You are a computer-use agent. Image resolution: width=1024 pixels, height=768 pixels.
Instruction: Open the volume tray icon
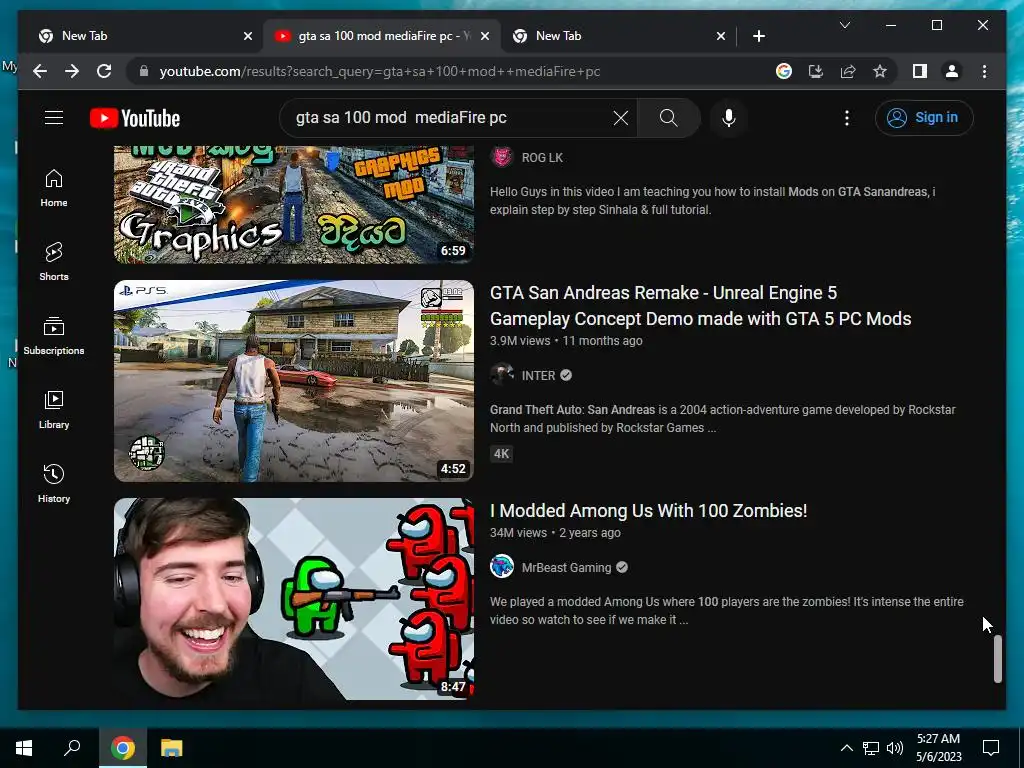[895, 748]
